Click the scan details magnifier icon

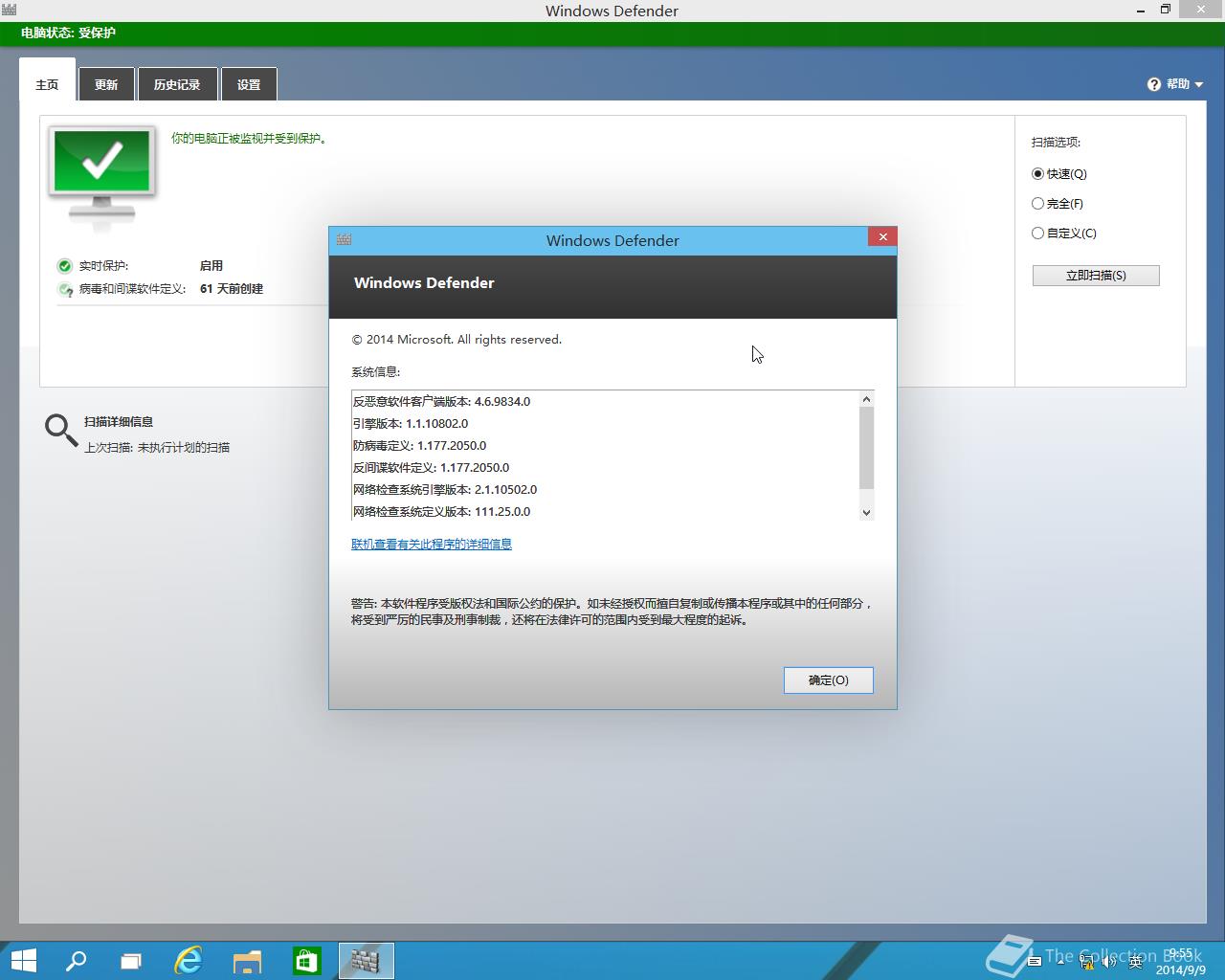pyautogui.click(x=61, y=431)
